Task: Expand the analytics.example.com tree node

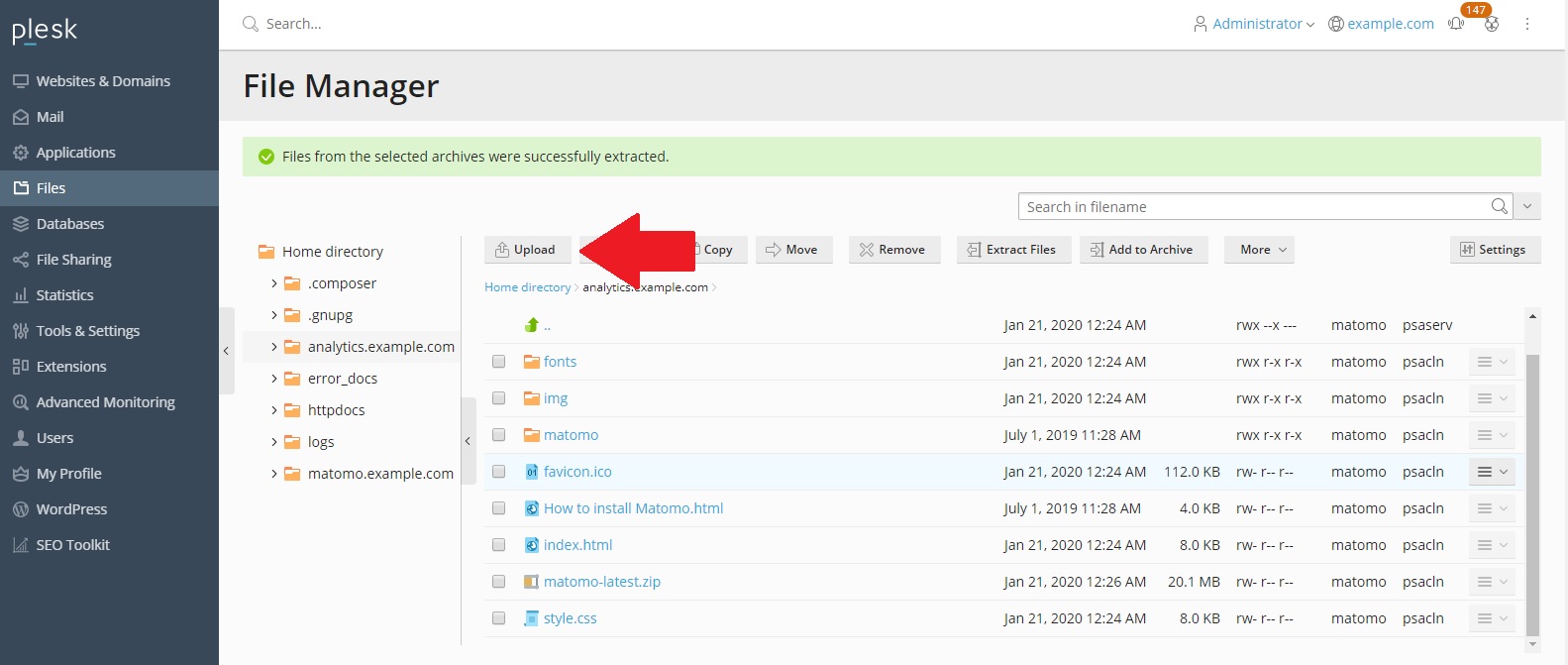Action: pyautogui.click(x=274, y=347)
